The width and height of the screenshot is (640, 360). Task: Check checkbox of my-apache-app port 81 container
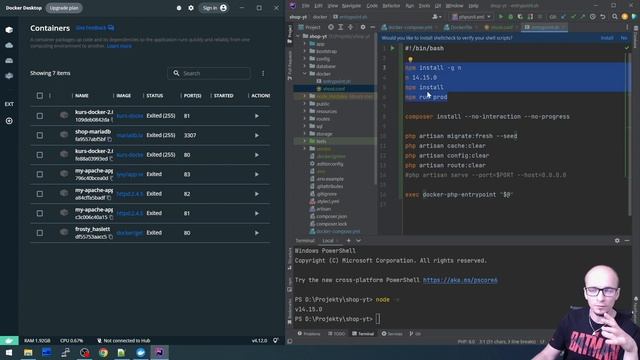click(40, 213)
